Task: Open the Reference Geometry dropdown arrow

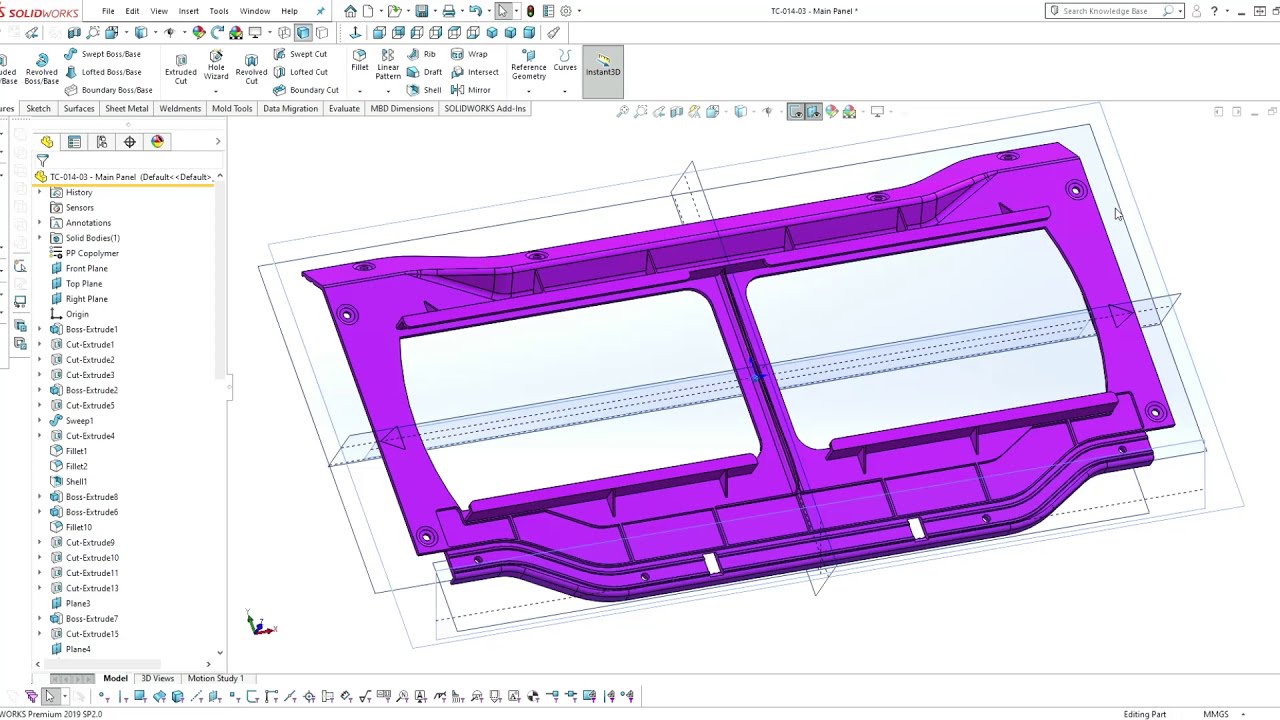Action: (529, 91)
